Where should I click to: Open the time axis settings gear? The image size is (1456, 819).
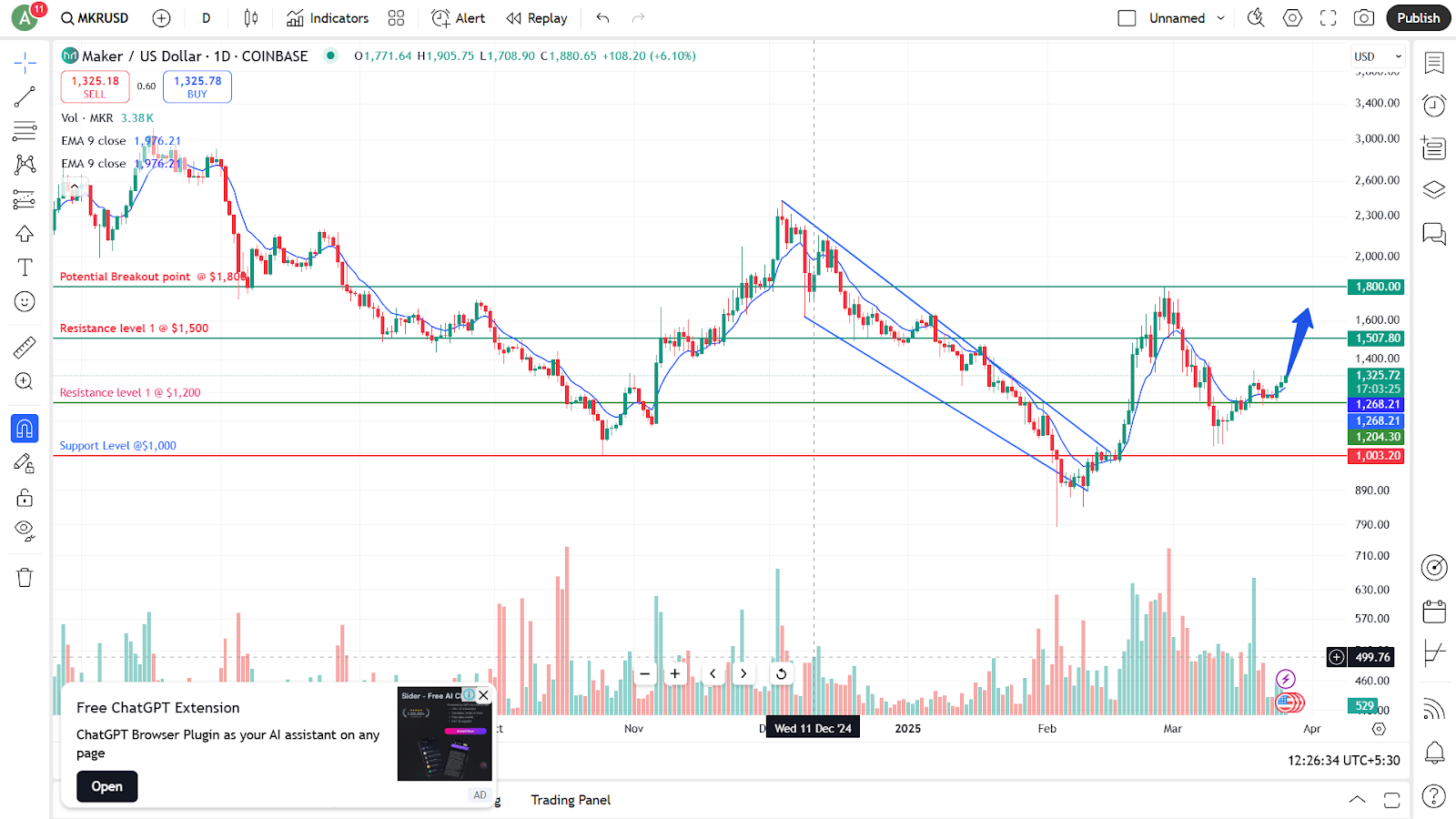(1379, 729)
